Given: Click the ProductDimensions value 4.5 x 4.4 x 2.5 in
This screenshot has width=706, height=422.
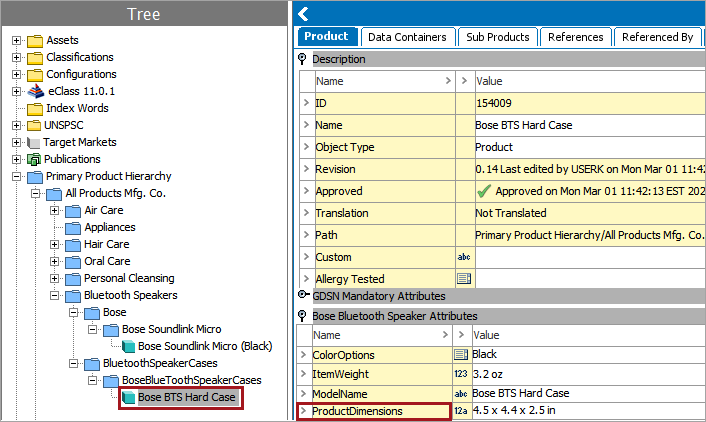Looking at the screenshot, I should (x=514, y=410).
